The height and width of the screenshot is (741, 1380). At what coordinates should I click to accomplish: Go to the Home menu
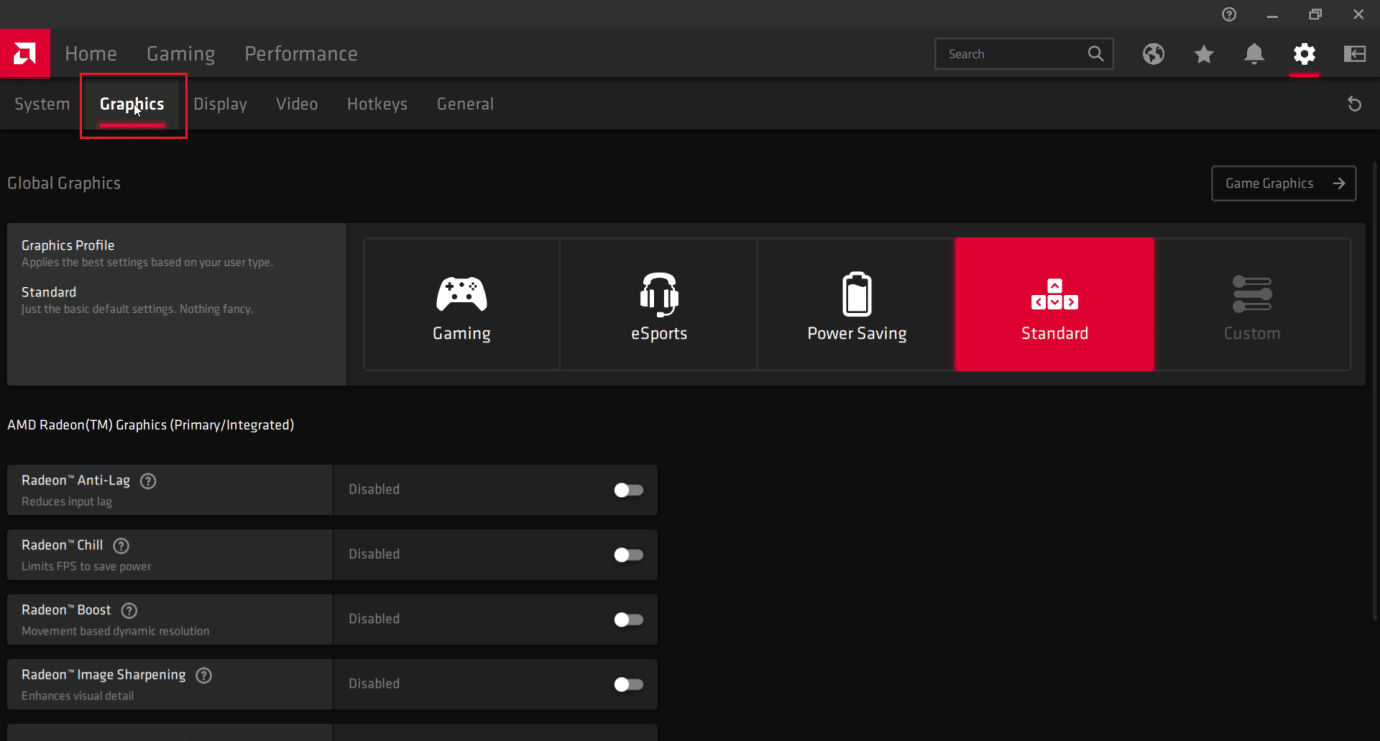tap(91, 54)
